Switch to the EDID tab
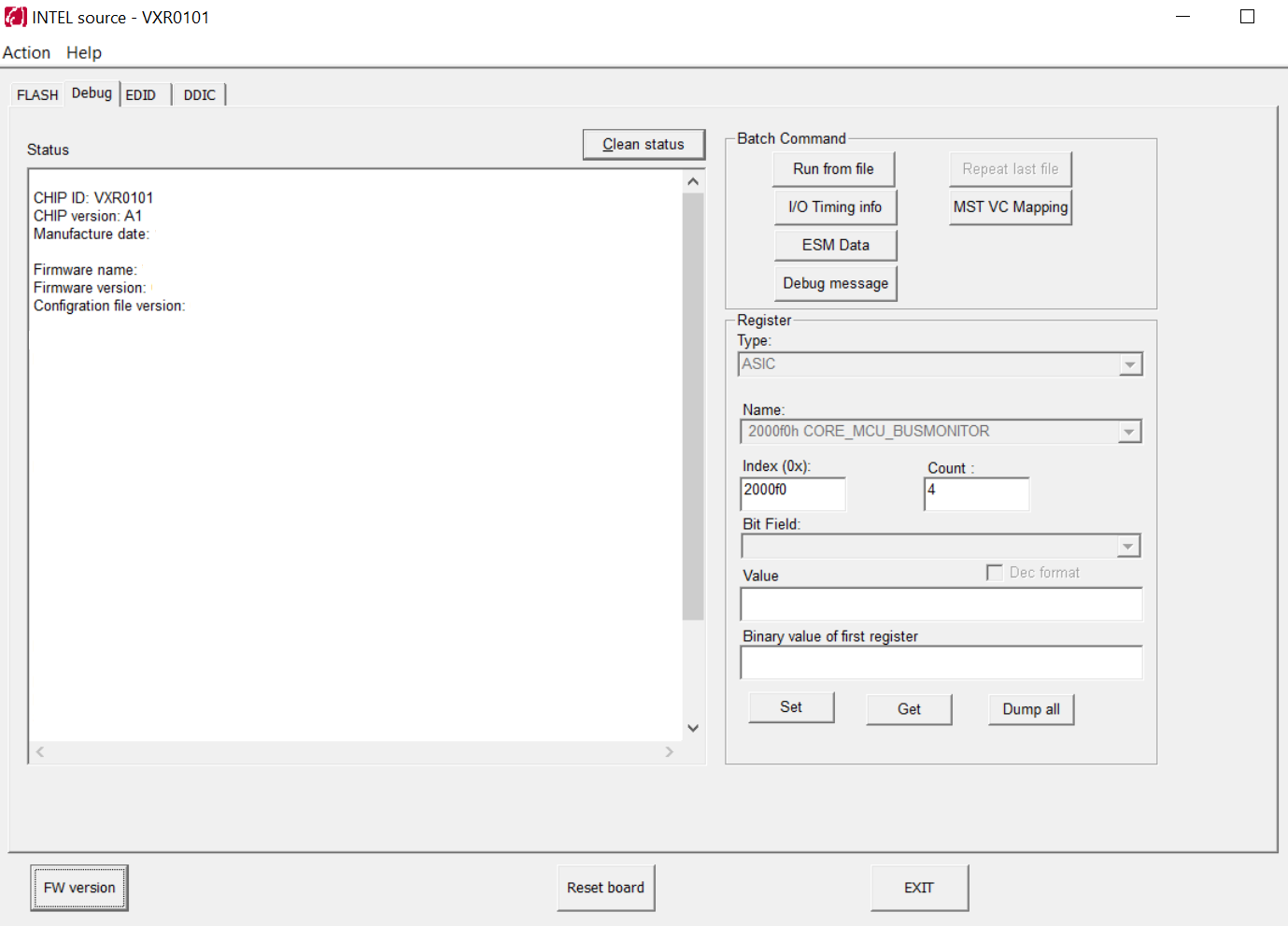The image size is (1288, 926). (x=141, y=94)
